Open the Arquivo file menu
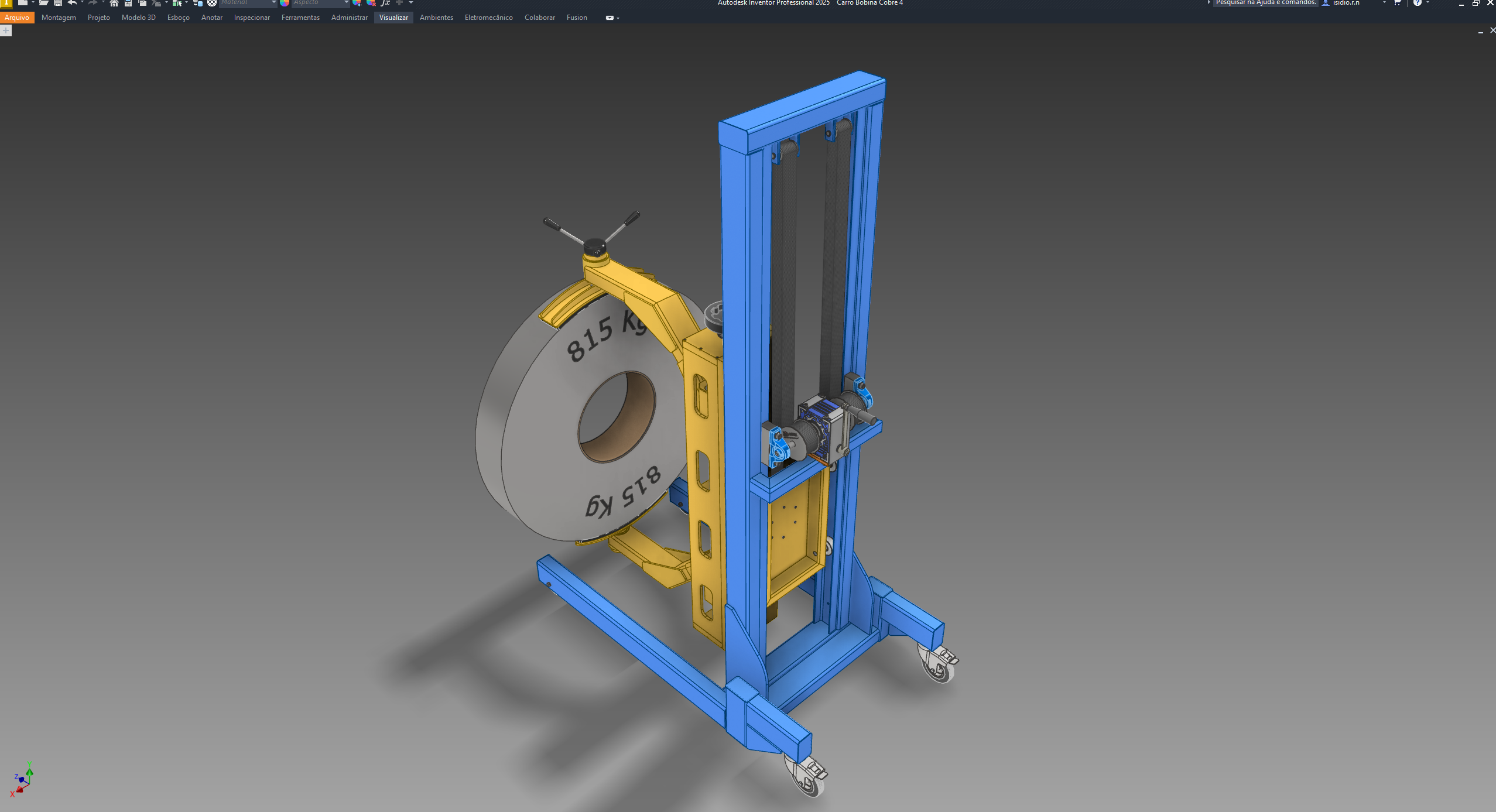Image resolution: width=1496 pixels, height=812 pixels. tap(17, 18)
